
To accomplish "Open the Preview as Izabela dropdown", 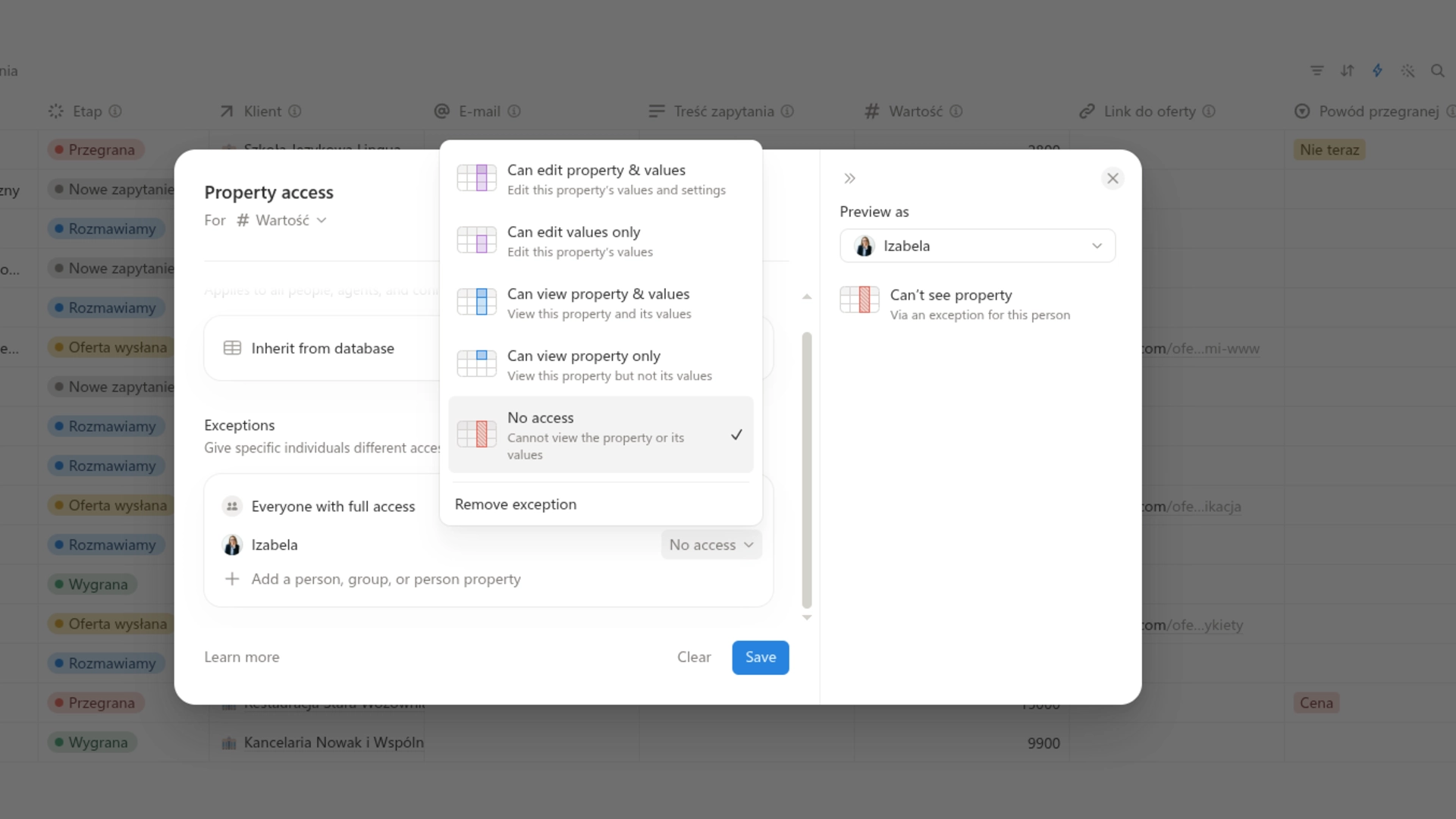I will coord(977,246).
